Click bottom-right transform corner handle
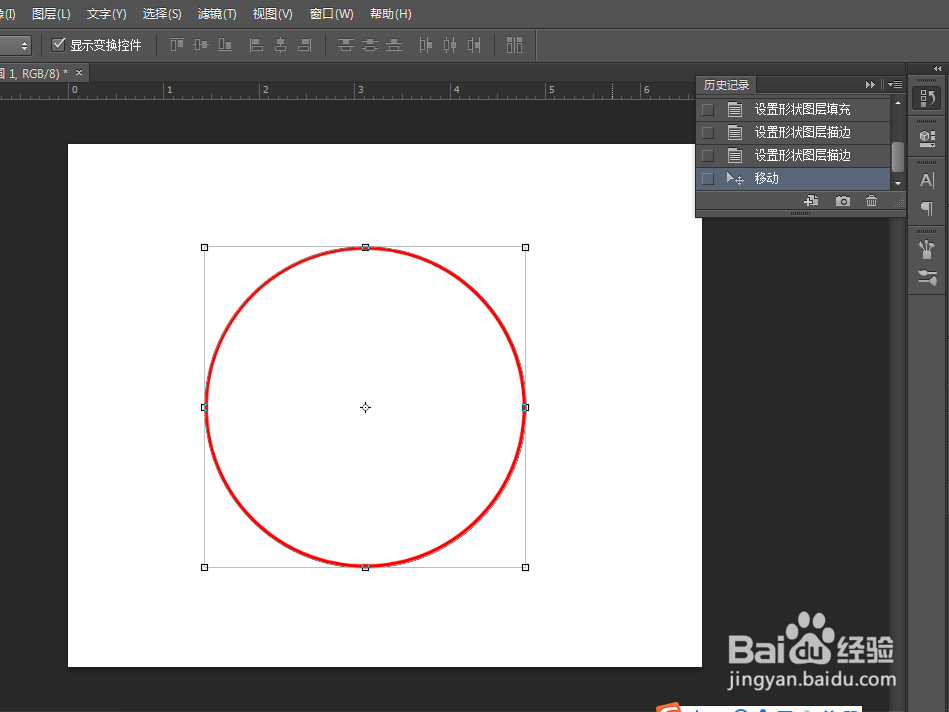Image resolution: width=949 pixels, height=712 pixels. click(x=525, y=567)
